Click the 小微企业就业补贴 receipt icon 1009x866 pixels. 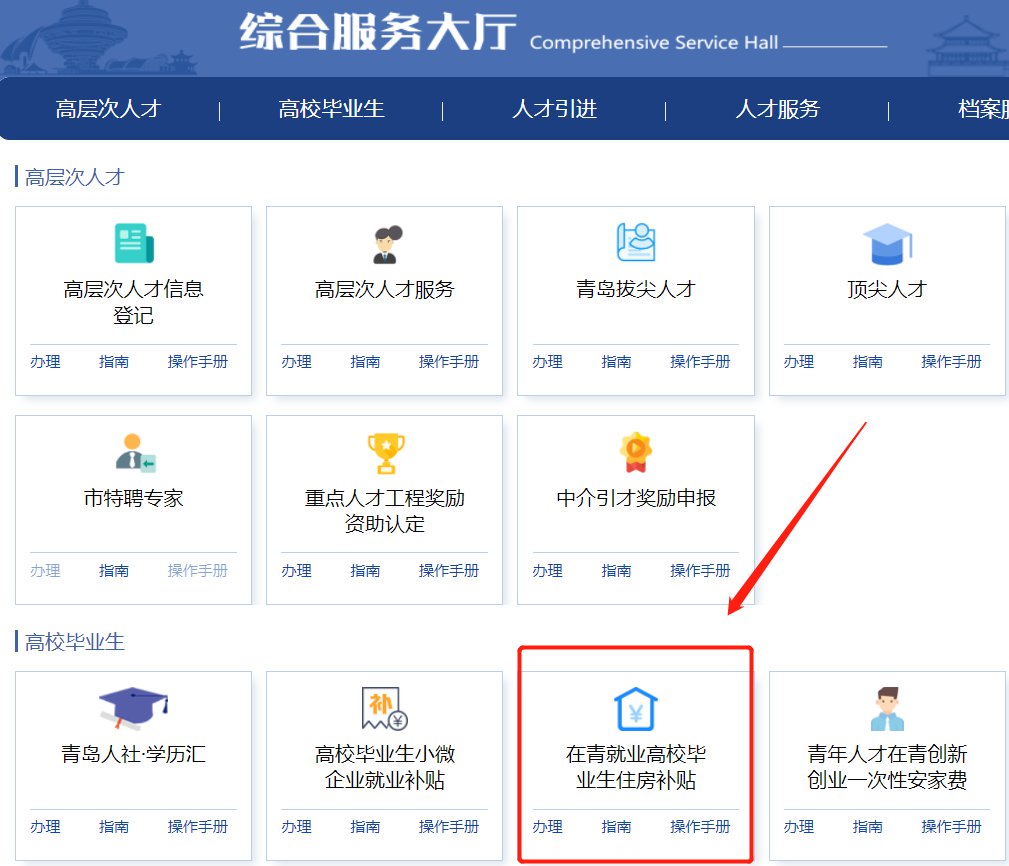pos(385,709)
